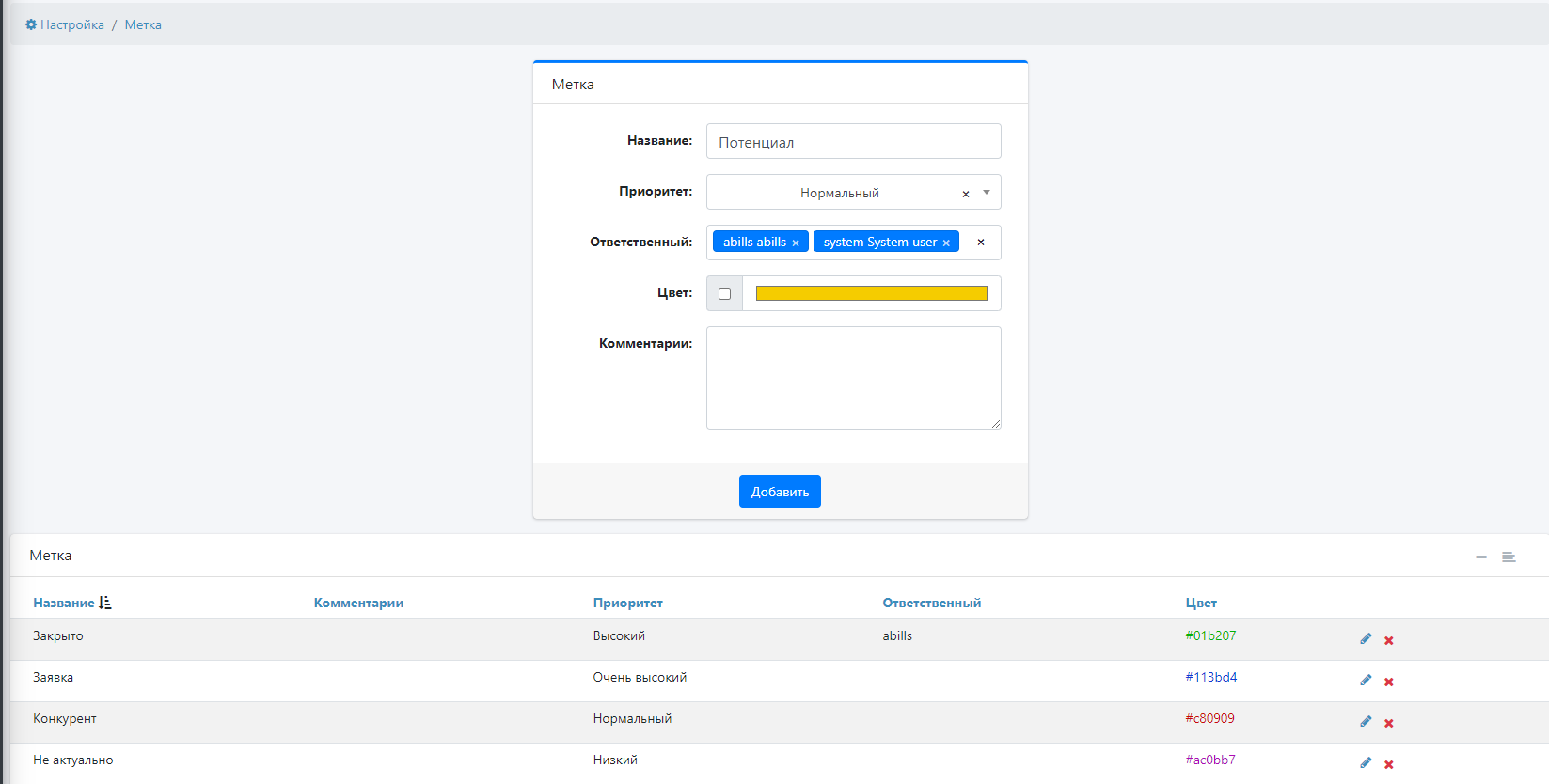Delete the Закрыто label row
Viewport: 1549px width, 784px height.
click(1388, 640)
